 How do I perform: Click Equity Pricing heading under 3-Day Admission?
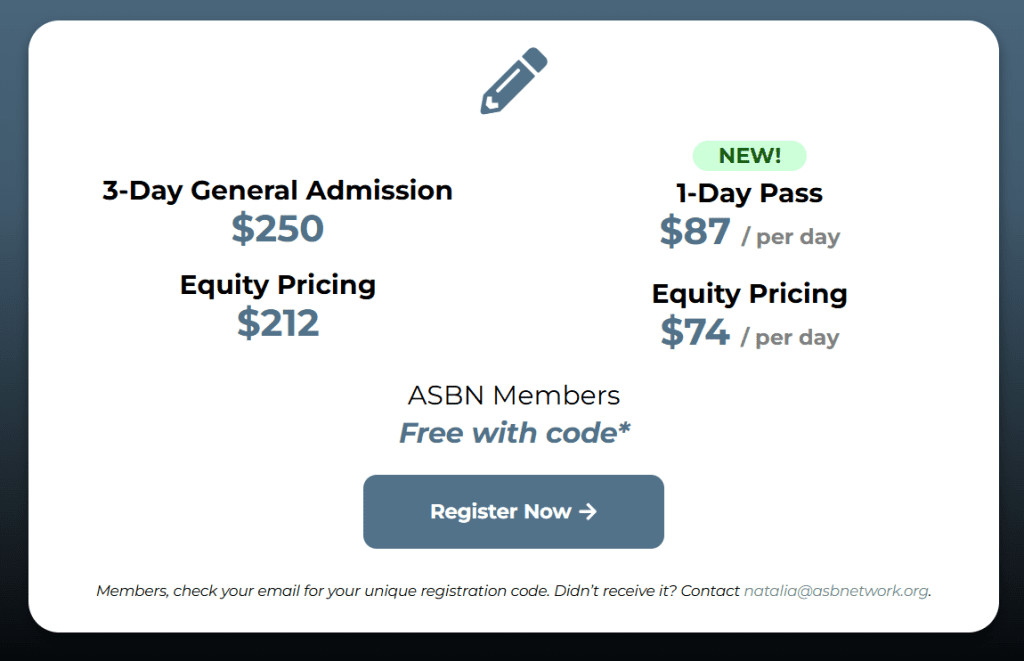point(277,285)
